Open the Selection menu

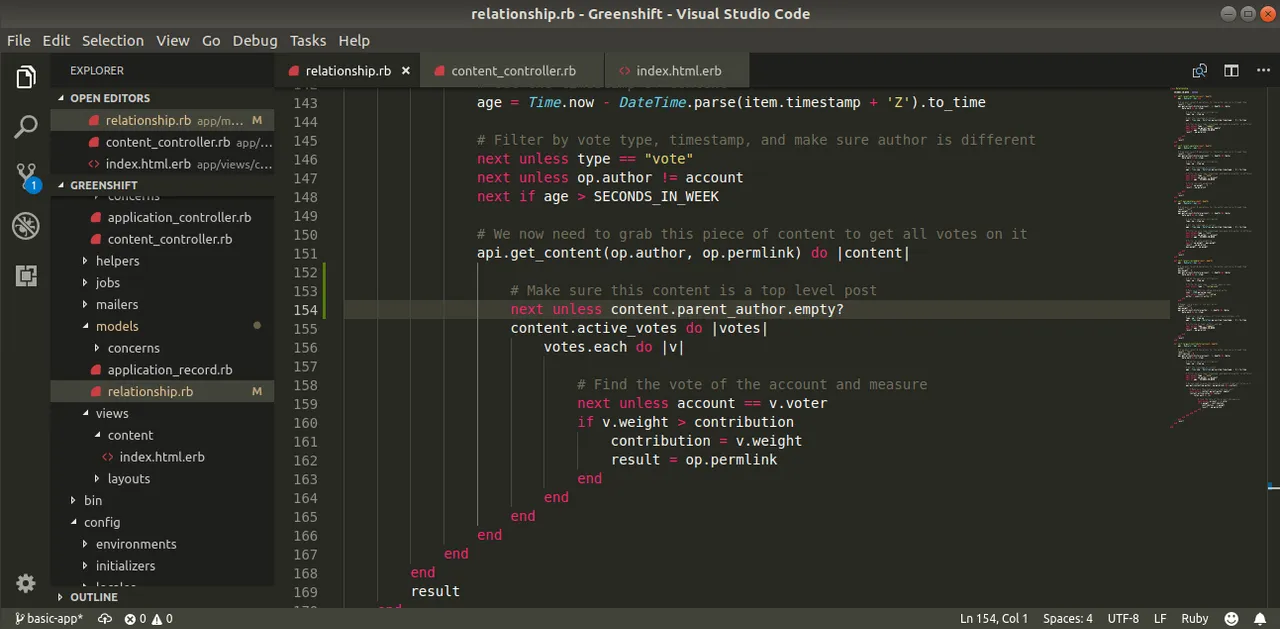pyautogui.click(x=113, y=40)
